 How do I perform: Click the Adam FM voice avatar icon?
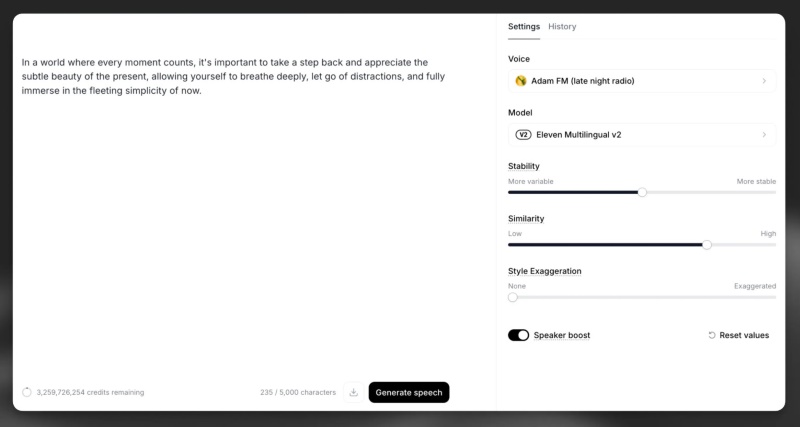click(x=521, y=81)
